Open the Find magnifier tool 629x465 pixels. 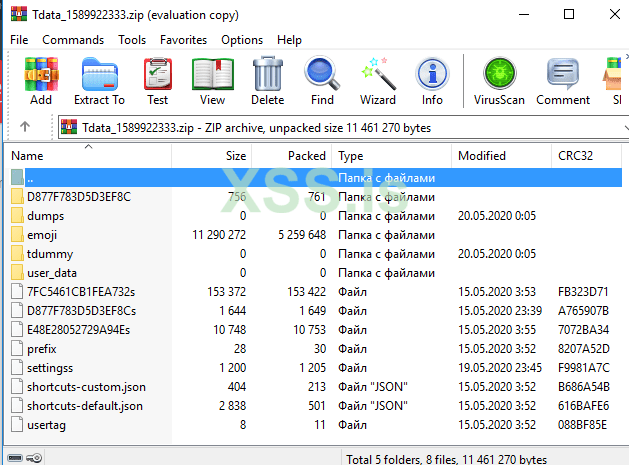click(x=322, y=74)
